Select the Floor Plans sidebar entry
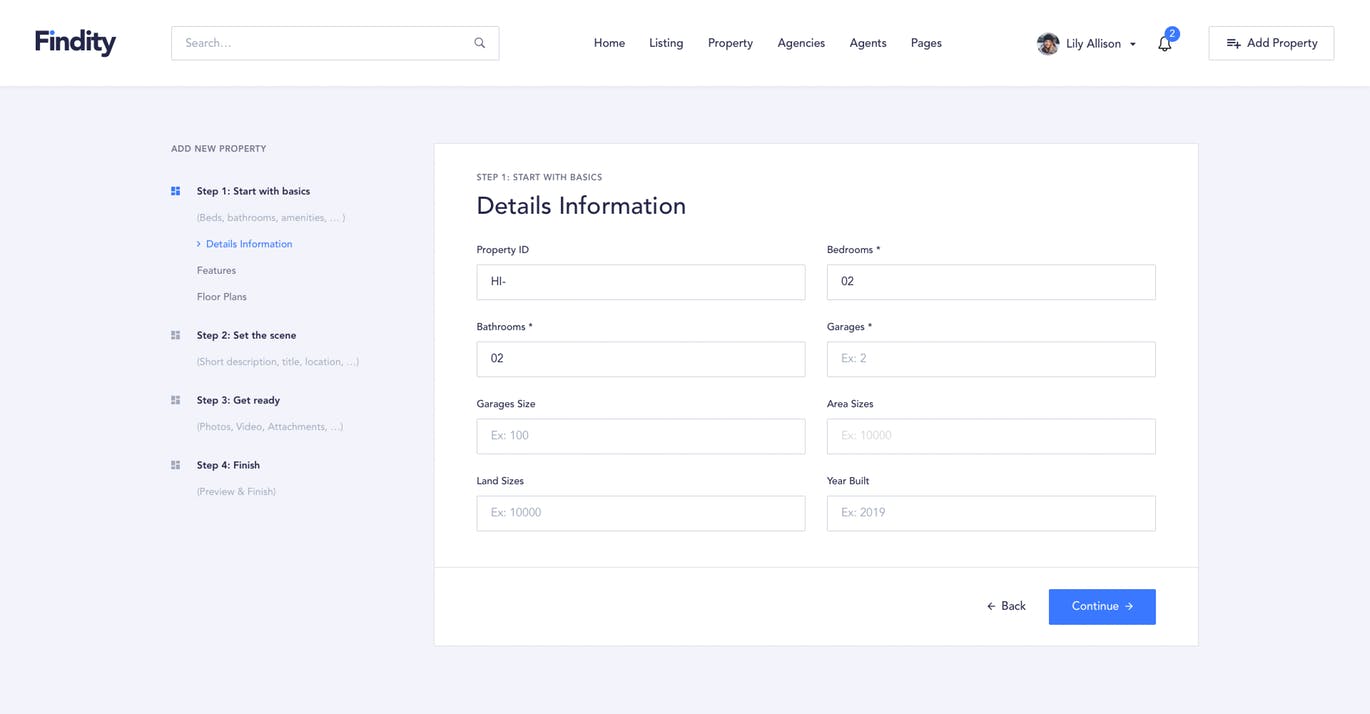Viewport: 1370px width, 714px height. 221,296
